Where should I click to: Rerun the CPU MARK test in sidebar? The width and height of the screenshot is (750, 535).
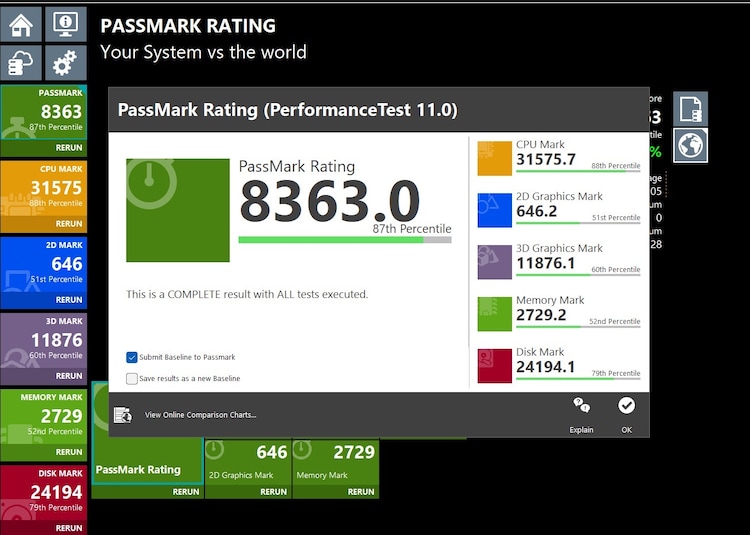click(x=69, y=224)
